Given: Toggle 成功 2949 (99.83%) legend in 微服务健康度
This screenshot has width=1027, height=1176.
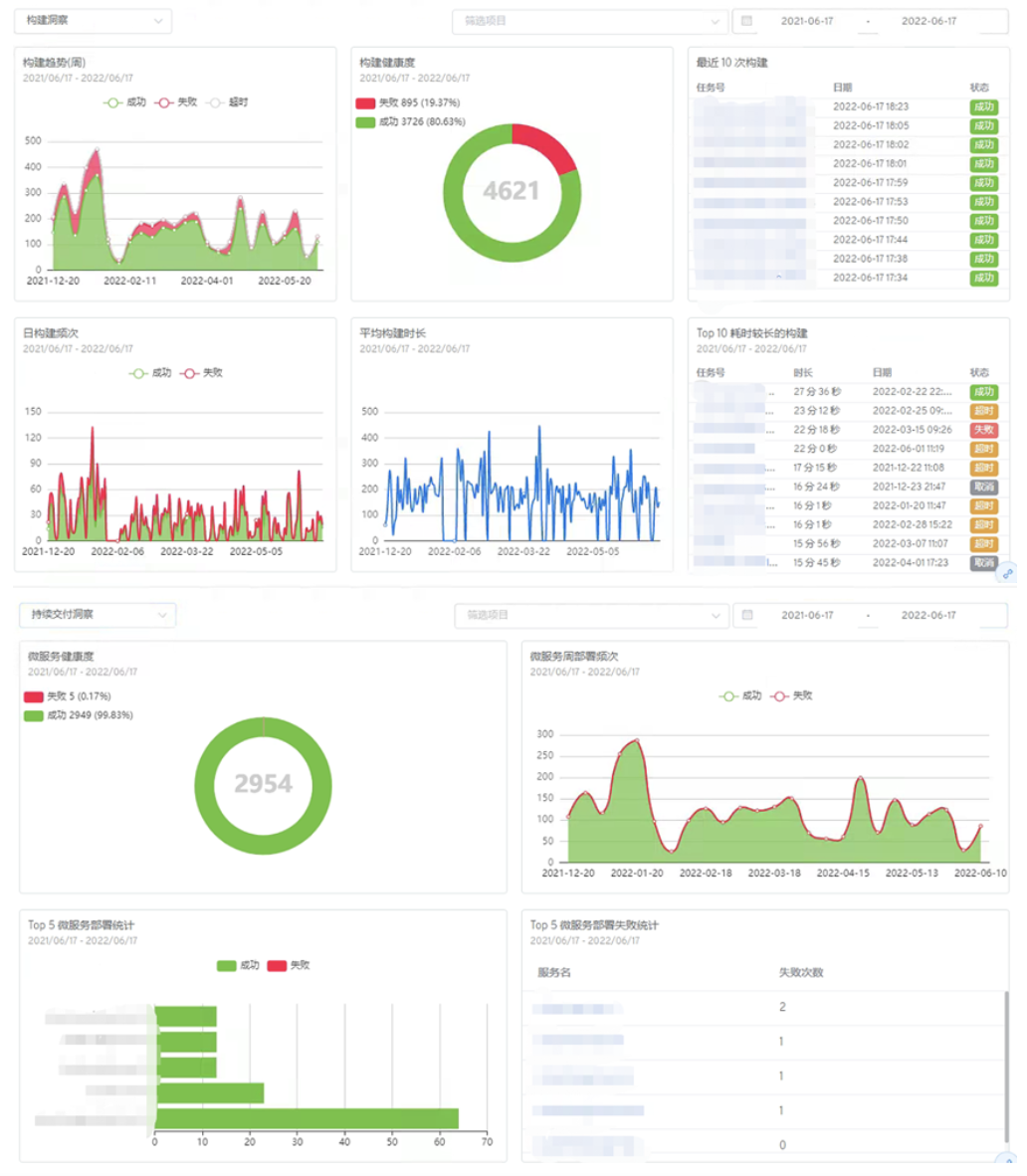Looking at the screenshot, I should click(79, 715).
